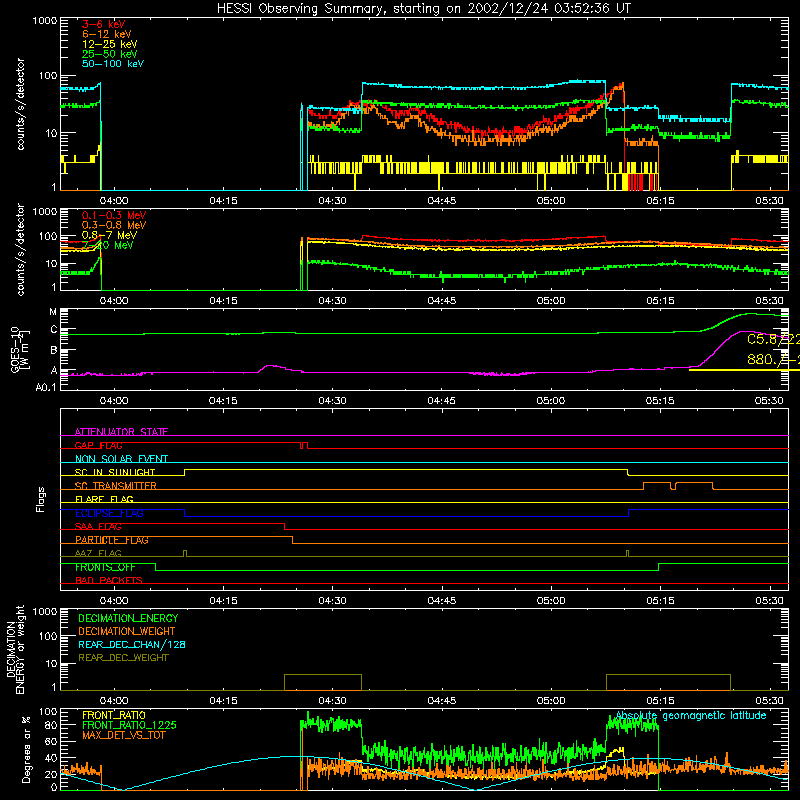Select the 6-12 keV legend label
The height and width of the screenshot is (800, 800).
106,34
